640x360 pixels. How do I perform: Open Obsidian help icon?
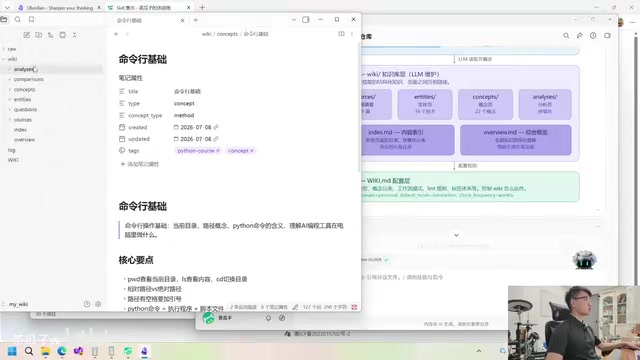click(x=87, y=304)
